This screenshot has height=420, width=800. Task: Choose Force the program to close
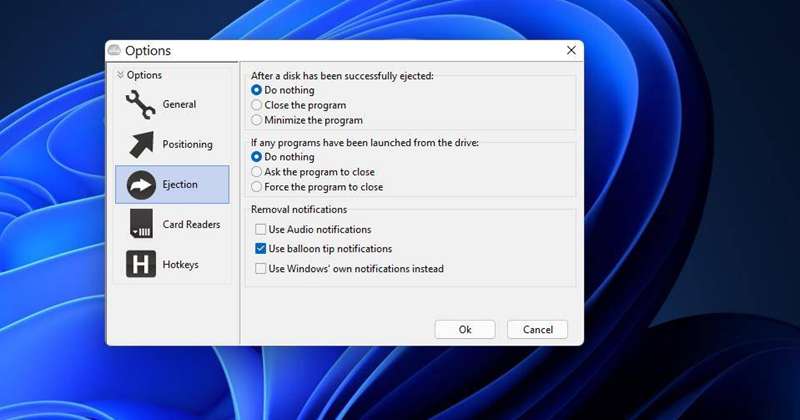coord(257,187)
